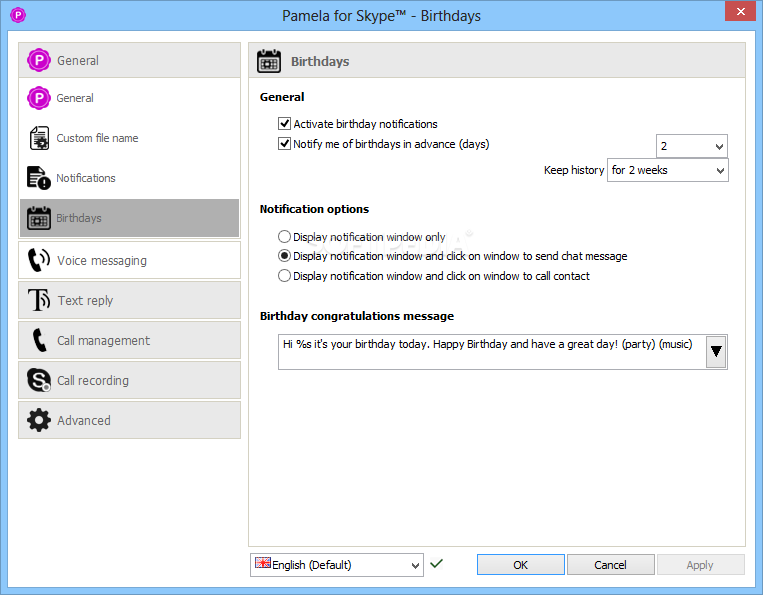Click the Custom file name document icon
This screenshot has width=763, height=595.
pos(39,138)
